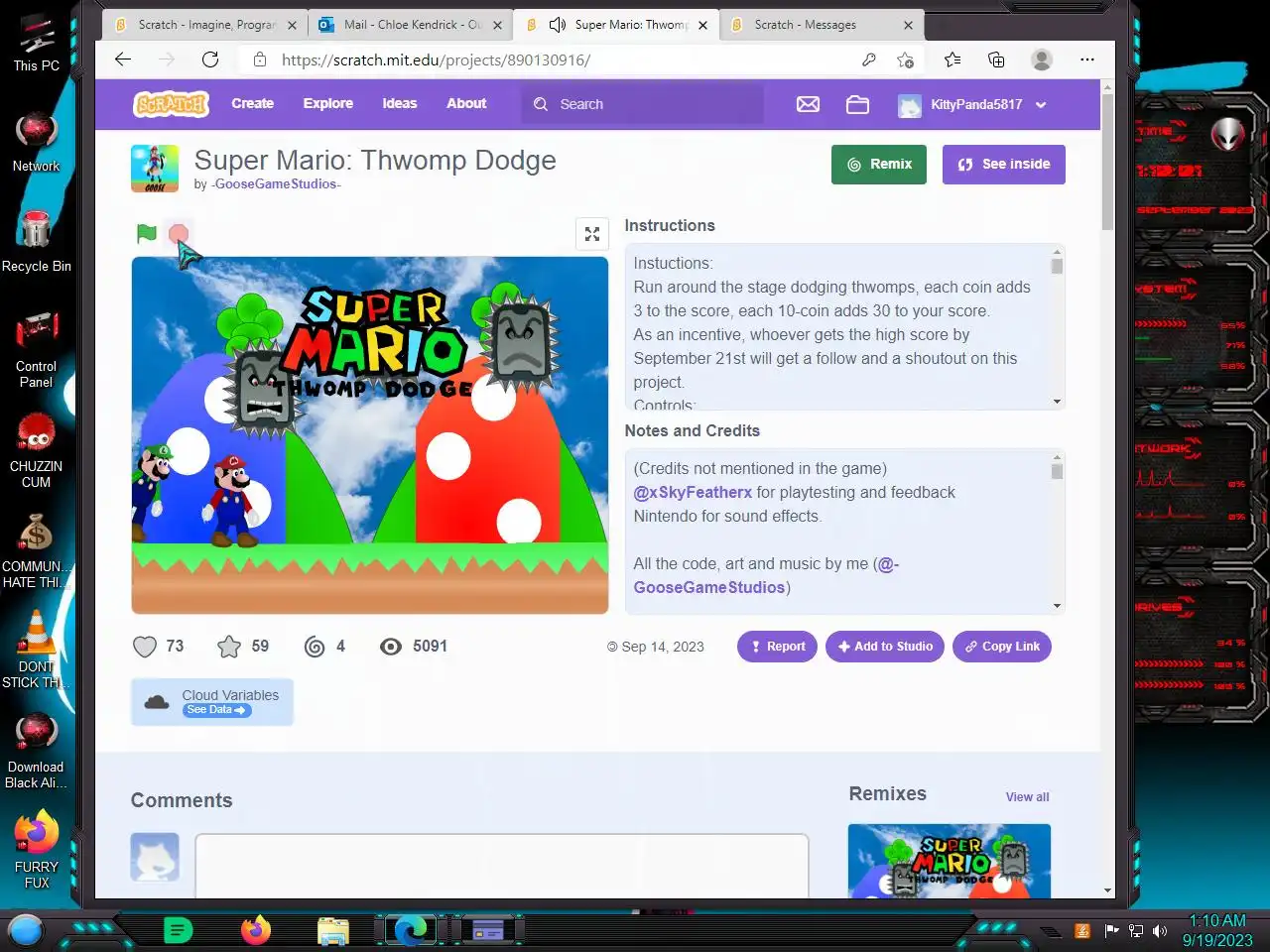Screen dimensions: 1270x952
Task: Click the remix count spiral icon
Action: (x=315, y=647)
